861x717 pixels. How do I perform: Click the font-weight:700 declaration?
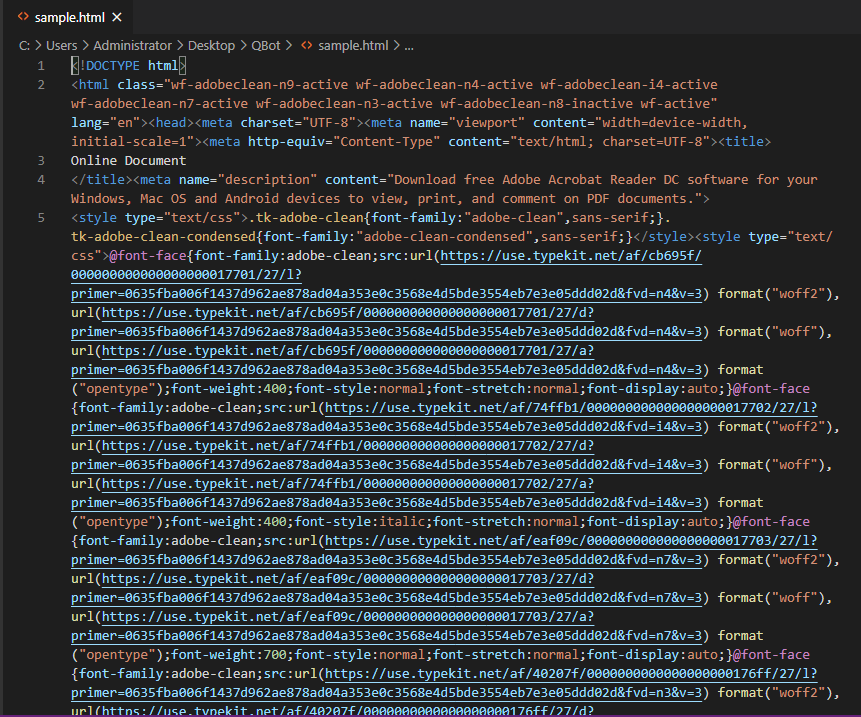tap(229, 654)
